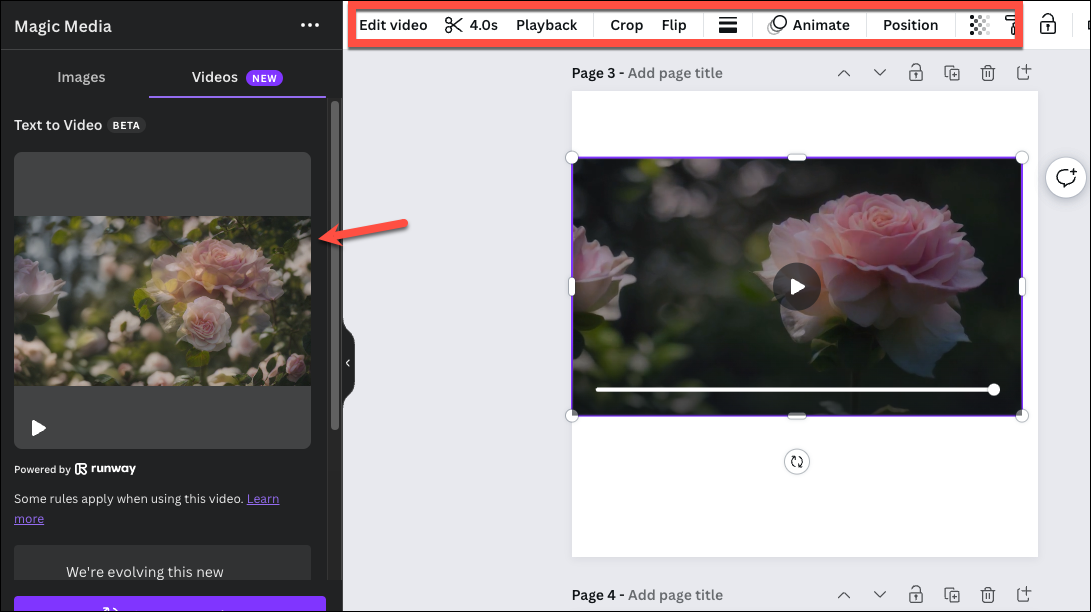Screen dimensions: 1091x612
Task: Open the transparency settings icon
Action: [x=978, y=24]
